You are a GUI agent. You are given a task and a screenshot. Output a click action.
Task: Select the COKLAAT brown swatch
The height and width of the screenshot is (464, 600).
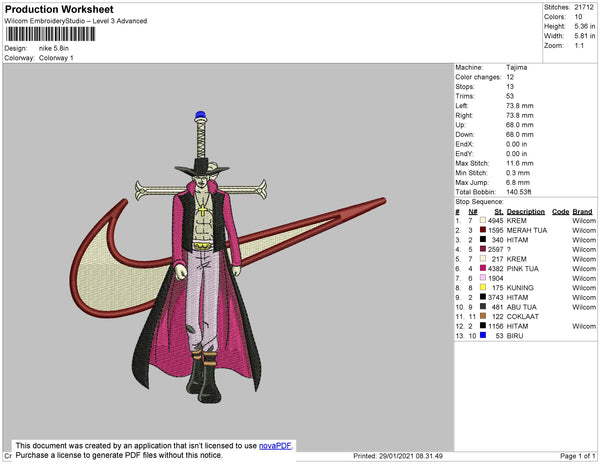point(483,316)
